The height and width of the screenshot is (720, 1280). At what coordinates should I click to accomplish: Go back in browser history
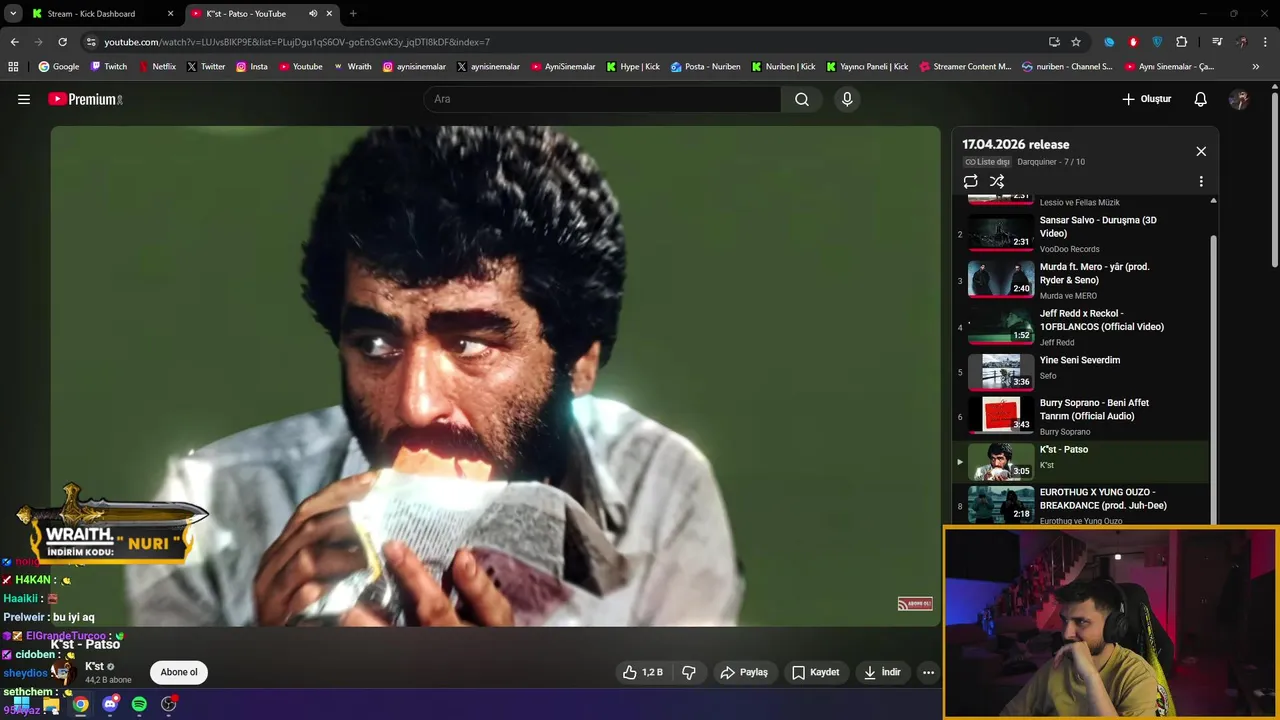tap(14, 42)
